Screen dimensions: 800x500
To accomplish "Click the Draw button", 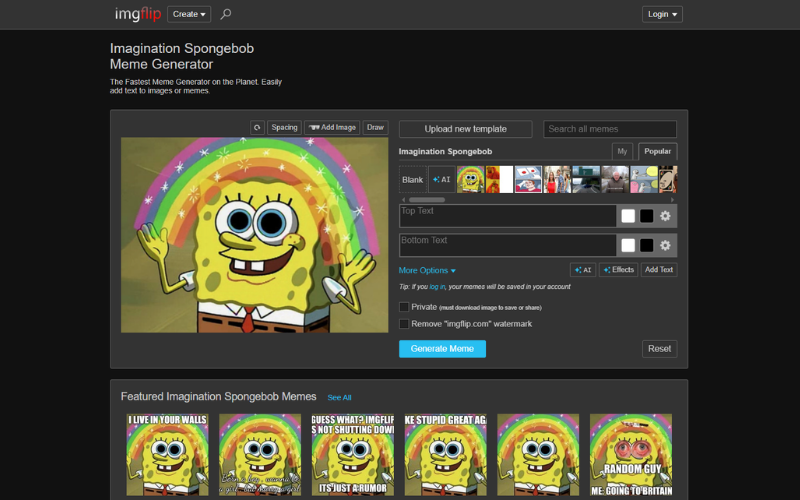I will (375, 128).
